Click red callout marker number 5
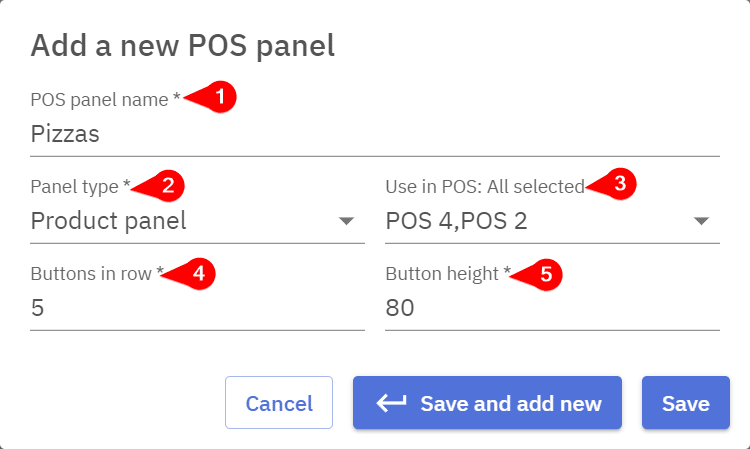This screenshot has height=449, width=750. coord(545,273)
